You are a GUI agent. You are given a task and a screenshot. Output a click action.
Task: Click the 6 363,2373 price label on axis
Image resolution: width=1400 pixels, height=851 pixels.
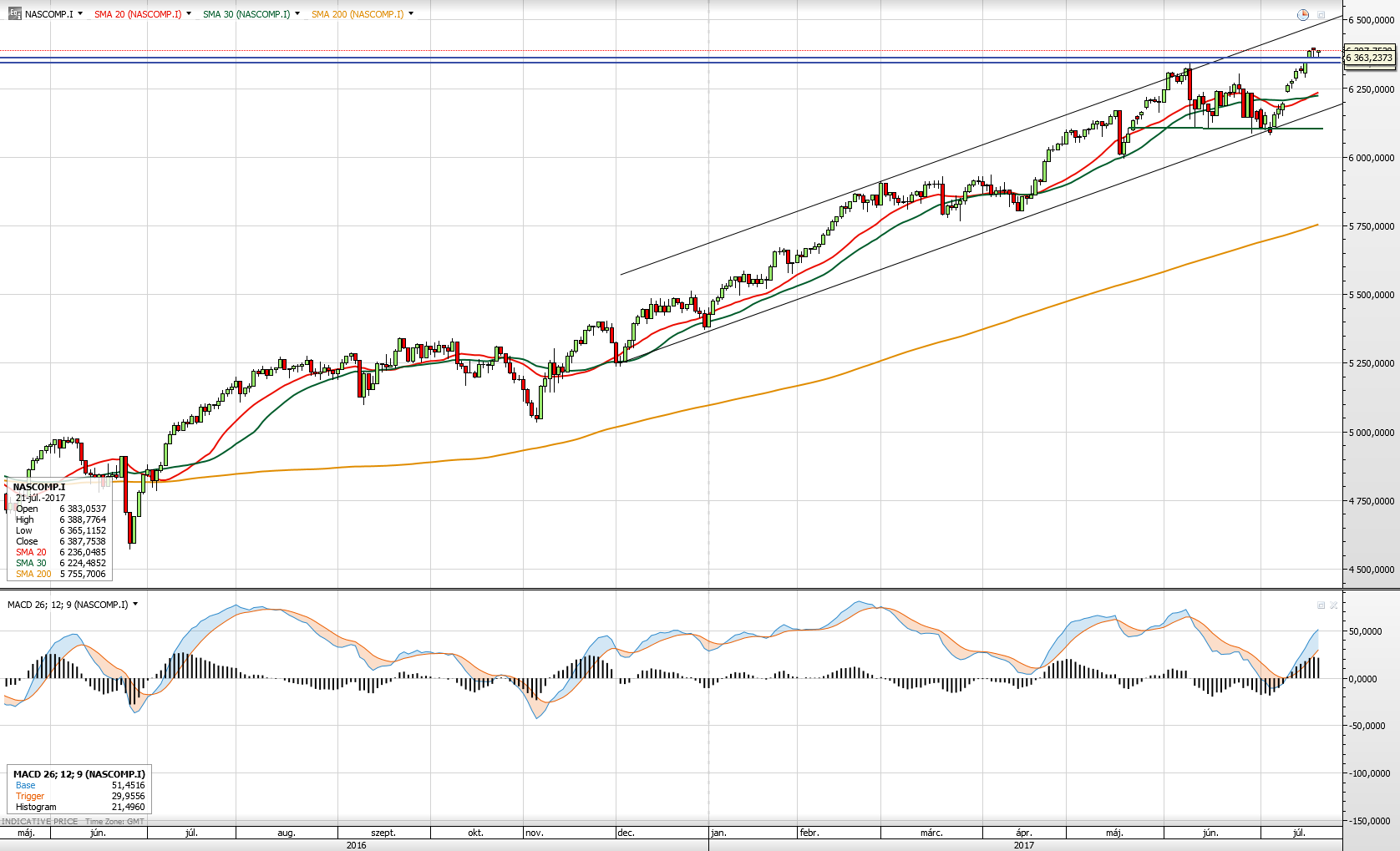(1370, 58)
